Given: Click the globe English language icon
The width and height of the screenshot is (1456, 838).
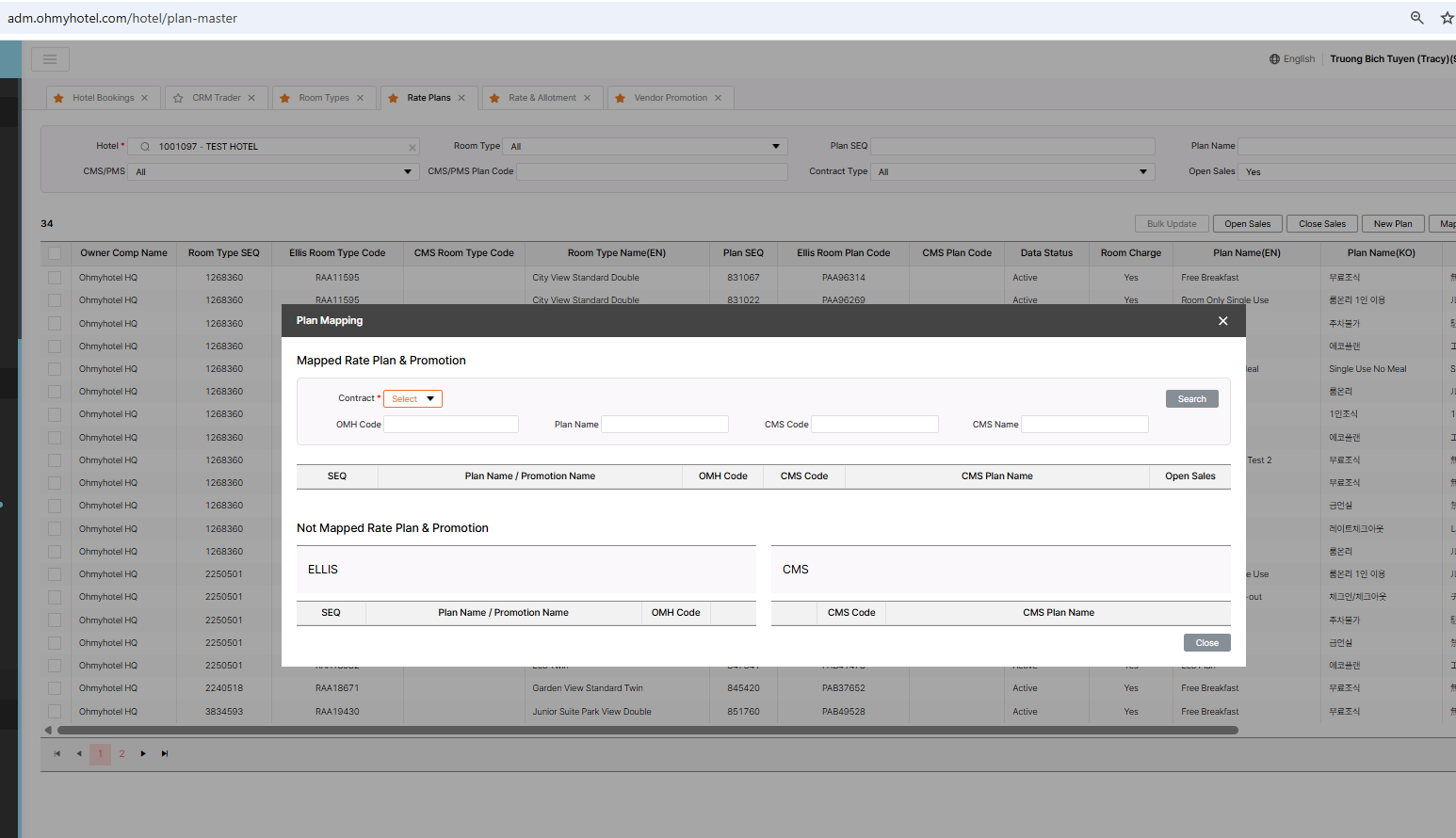Looking at the screenshot, I should [x=1274, y=59].
